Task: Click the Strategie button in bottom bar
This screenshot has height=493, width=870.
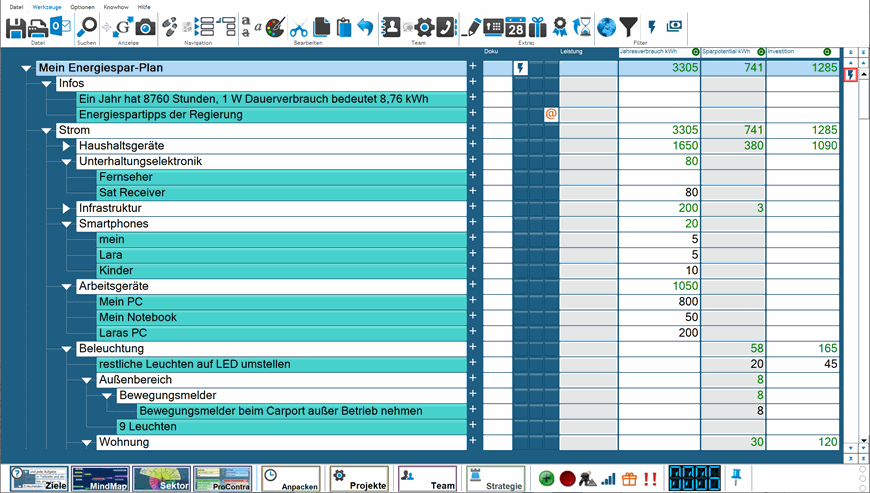Action: 495,478
